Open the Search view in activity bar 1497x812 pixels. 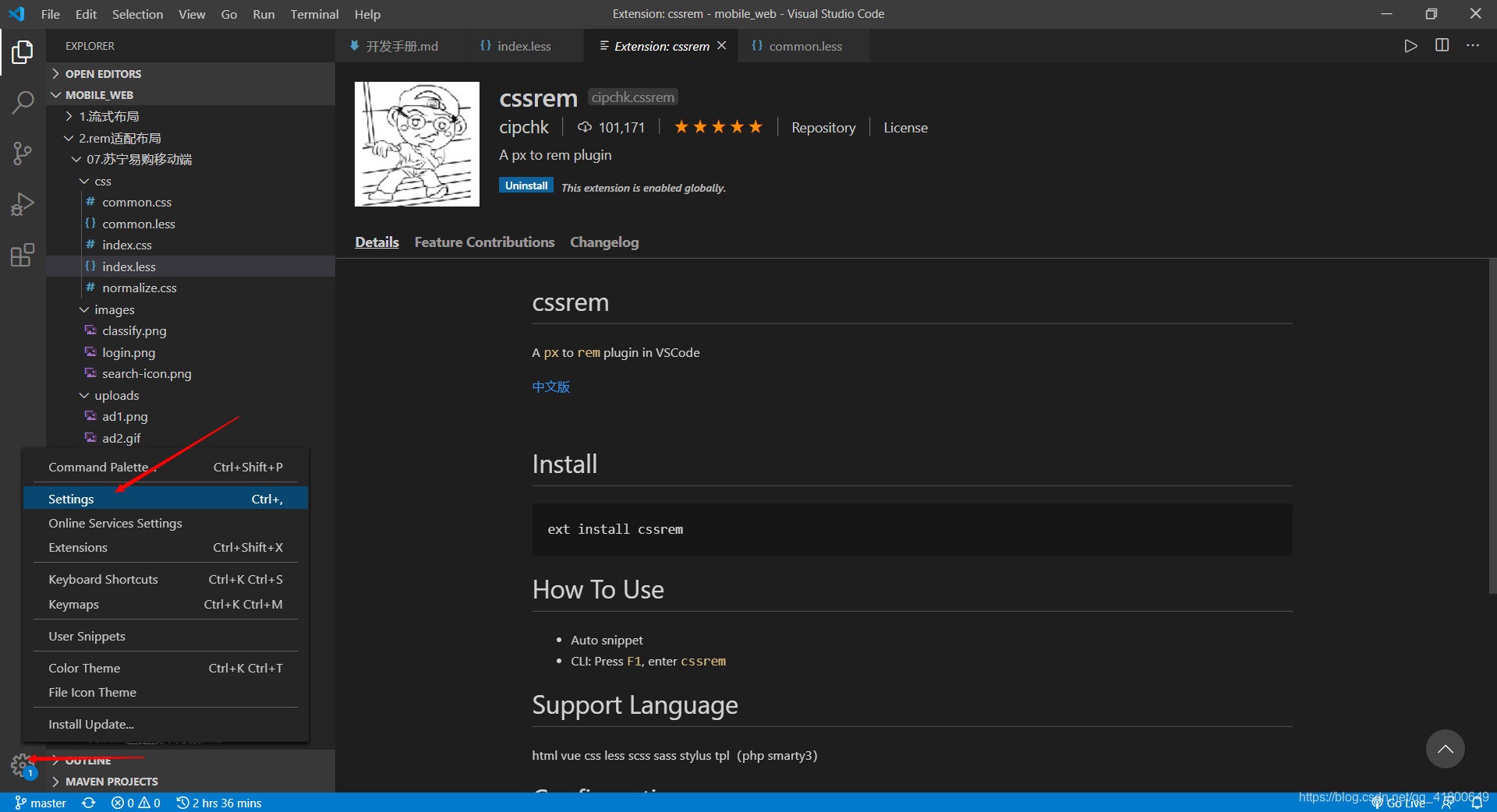pos(23,102)
